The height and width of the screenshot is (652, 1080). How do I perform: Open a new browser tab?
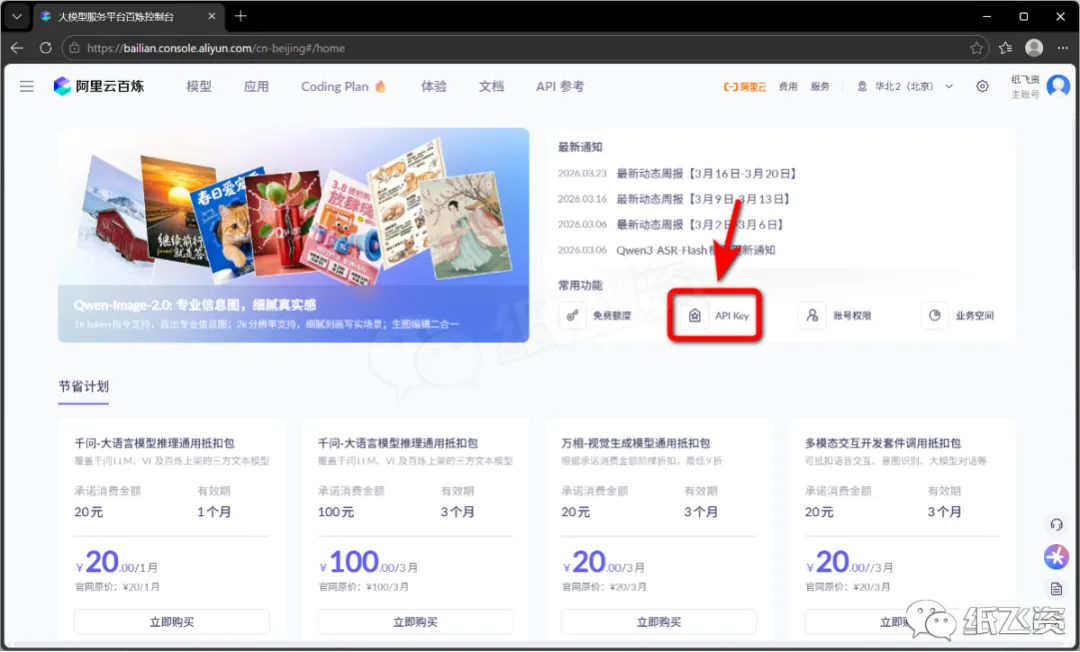pyautogui.click(x=240, y=16)
